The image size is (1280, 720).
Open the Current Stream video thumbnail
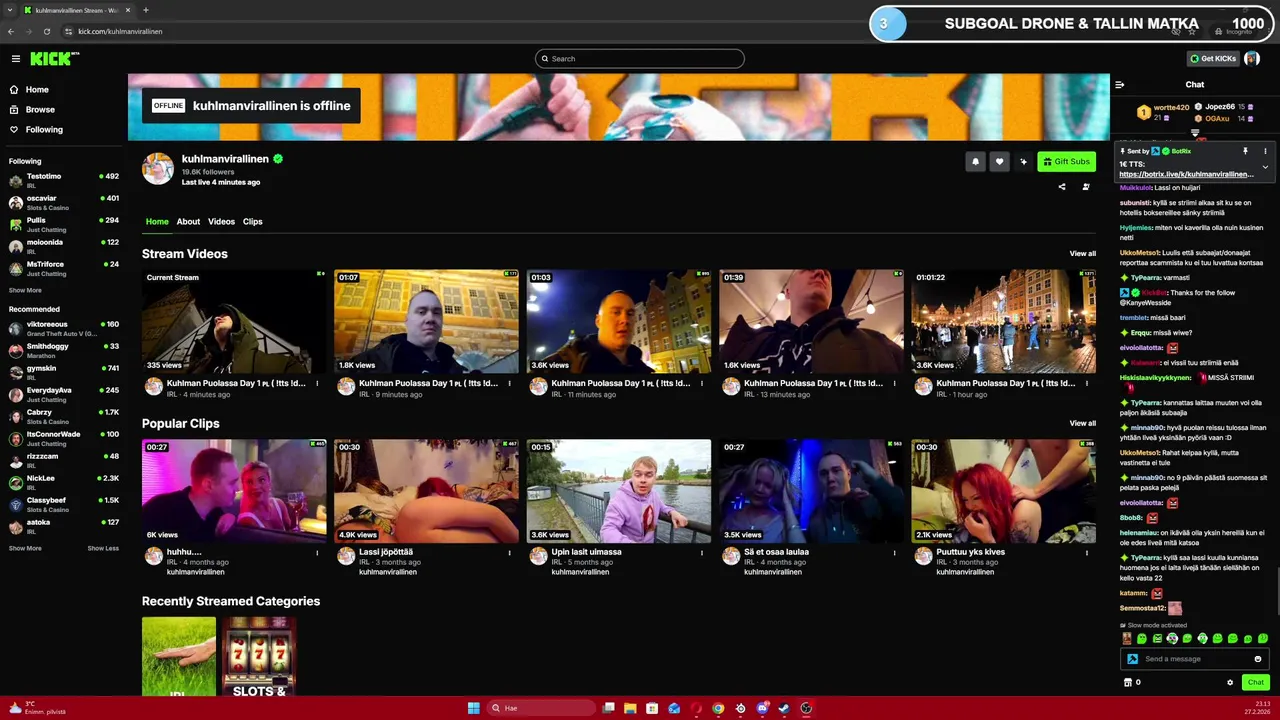click(234, 321)
